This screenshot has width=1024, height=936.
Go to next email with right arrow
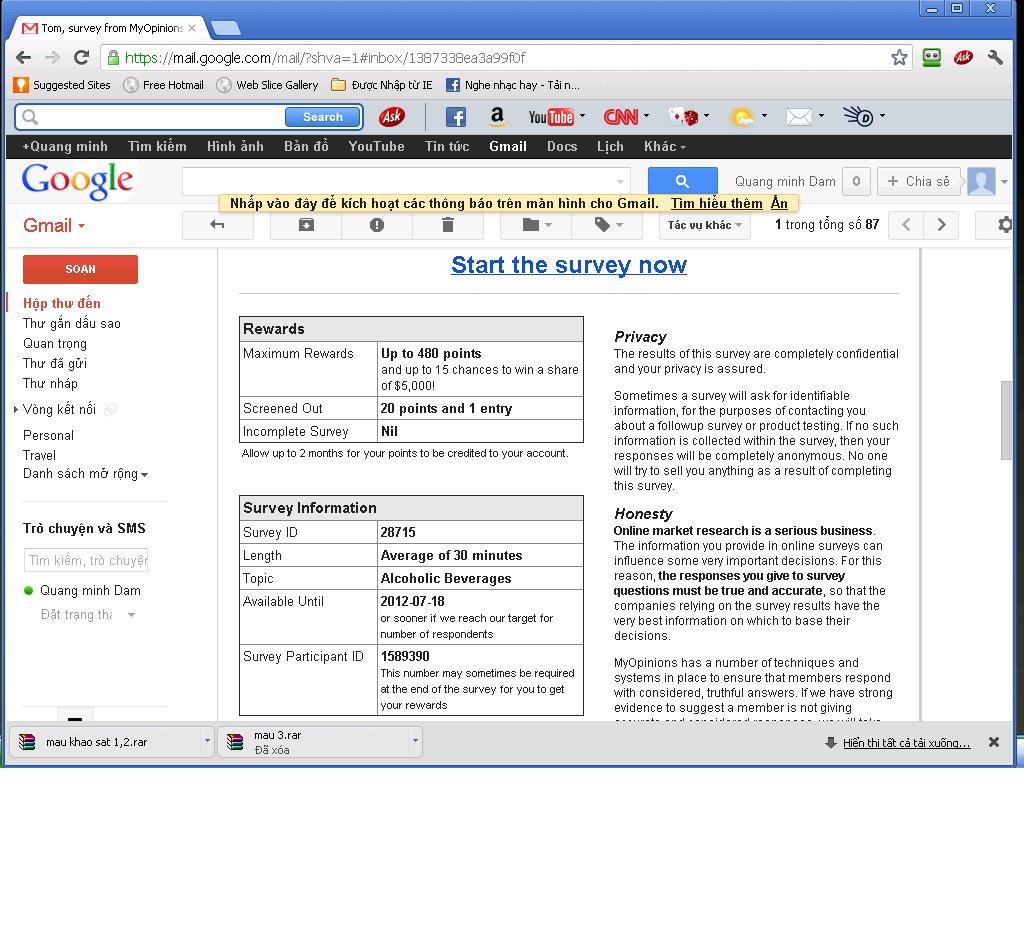(x=941, y=225)
